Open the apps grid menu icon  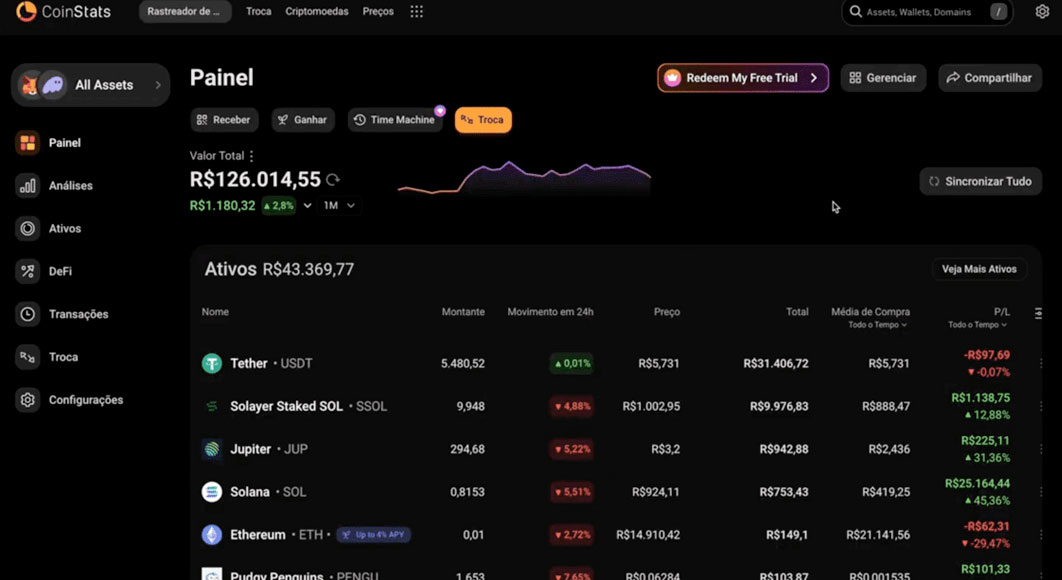(417, 12)
